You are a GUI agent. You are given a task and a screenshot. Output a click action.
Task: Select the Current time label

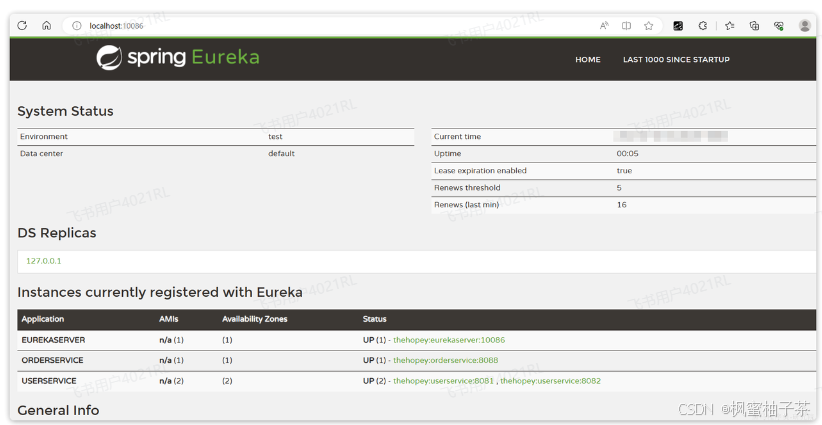[x=457, y=137]
